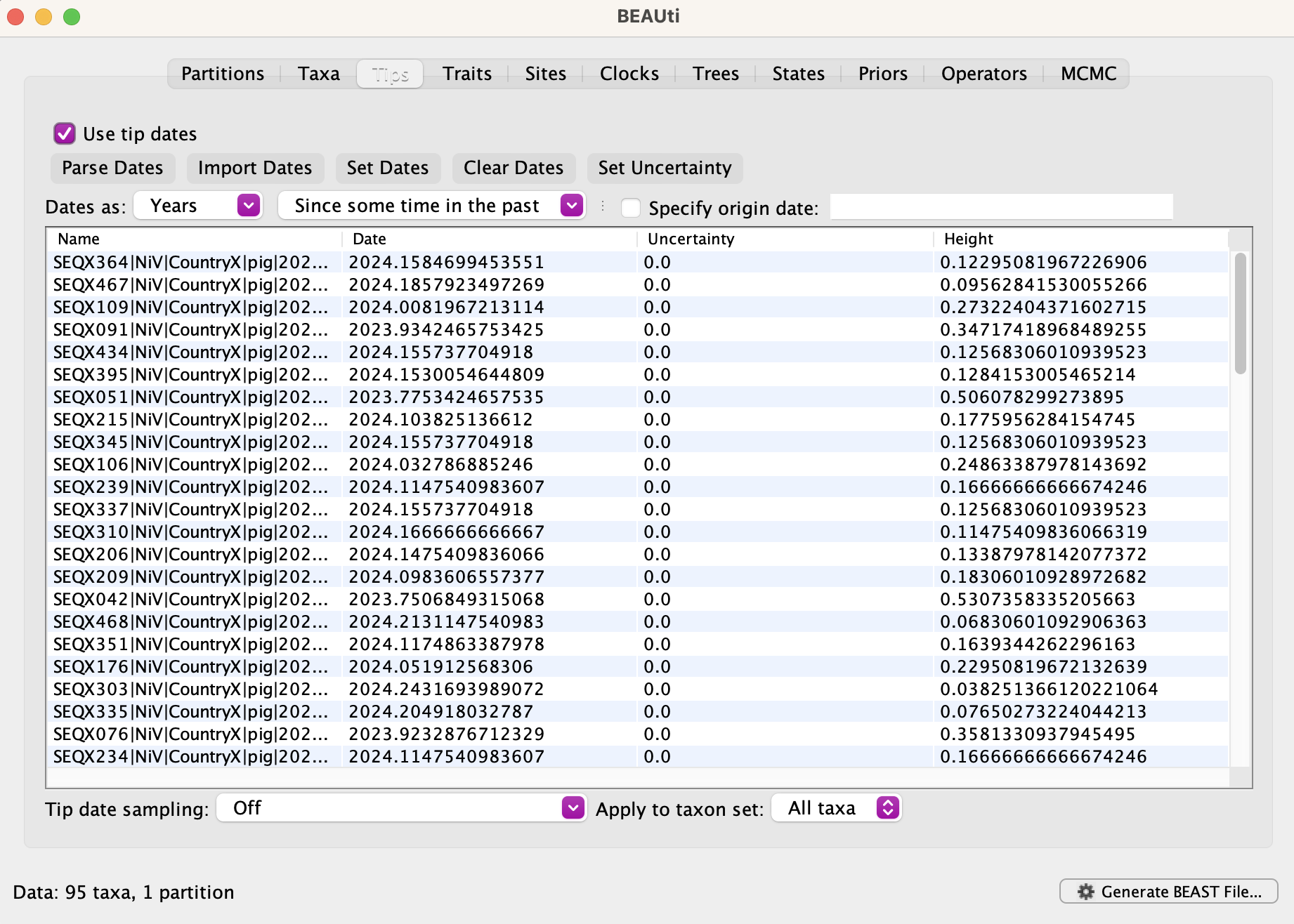
Task: Select the SEQX239 taxon name
Action: point(190,487)
